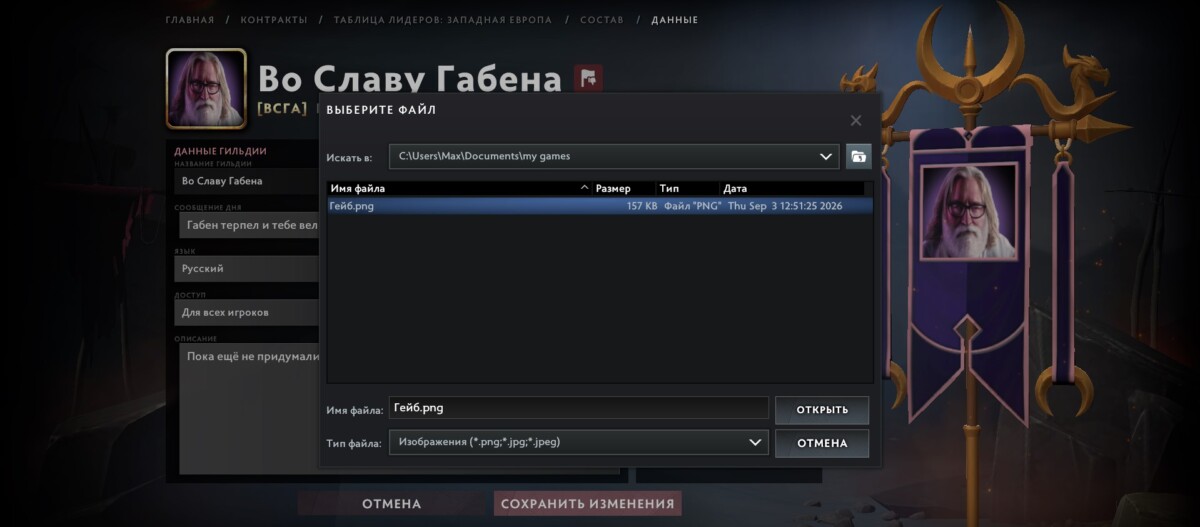The image size is (1200, 527).
Task: Open the КОНТРАКТЫ breadcrumb
Action: click(x=274, y=20)
